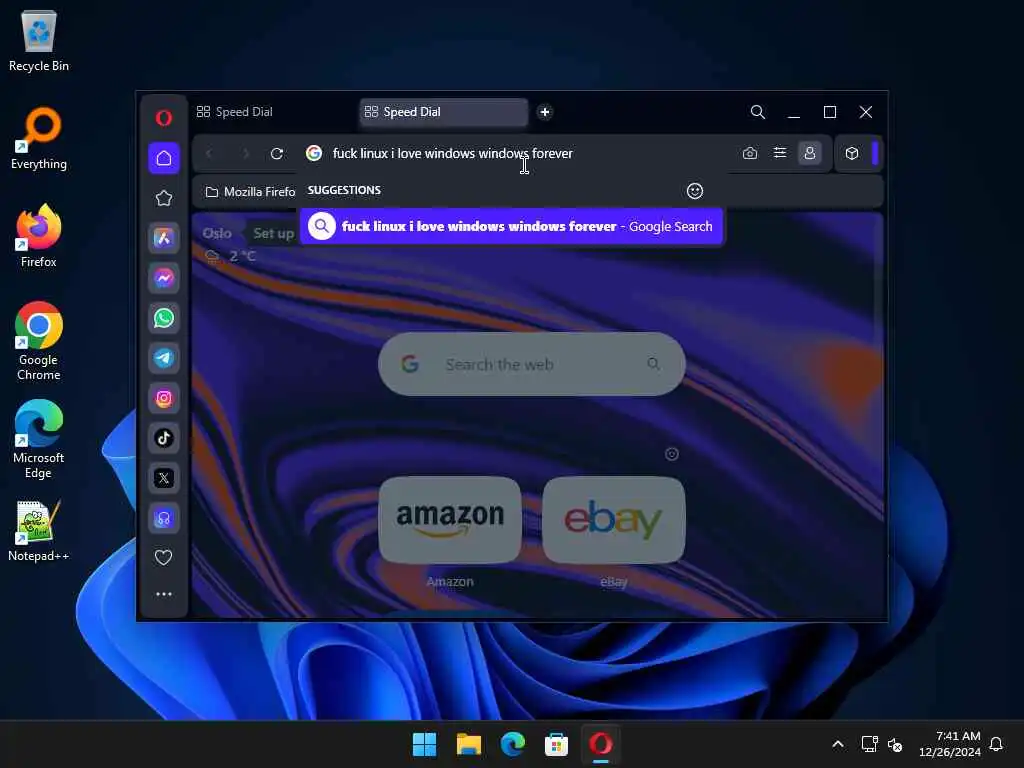Open TikTok in the sidebar
The image size is (1024, 768).
(164, 438)
